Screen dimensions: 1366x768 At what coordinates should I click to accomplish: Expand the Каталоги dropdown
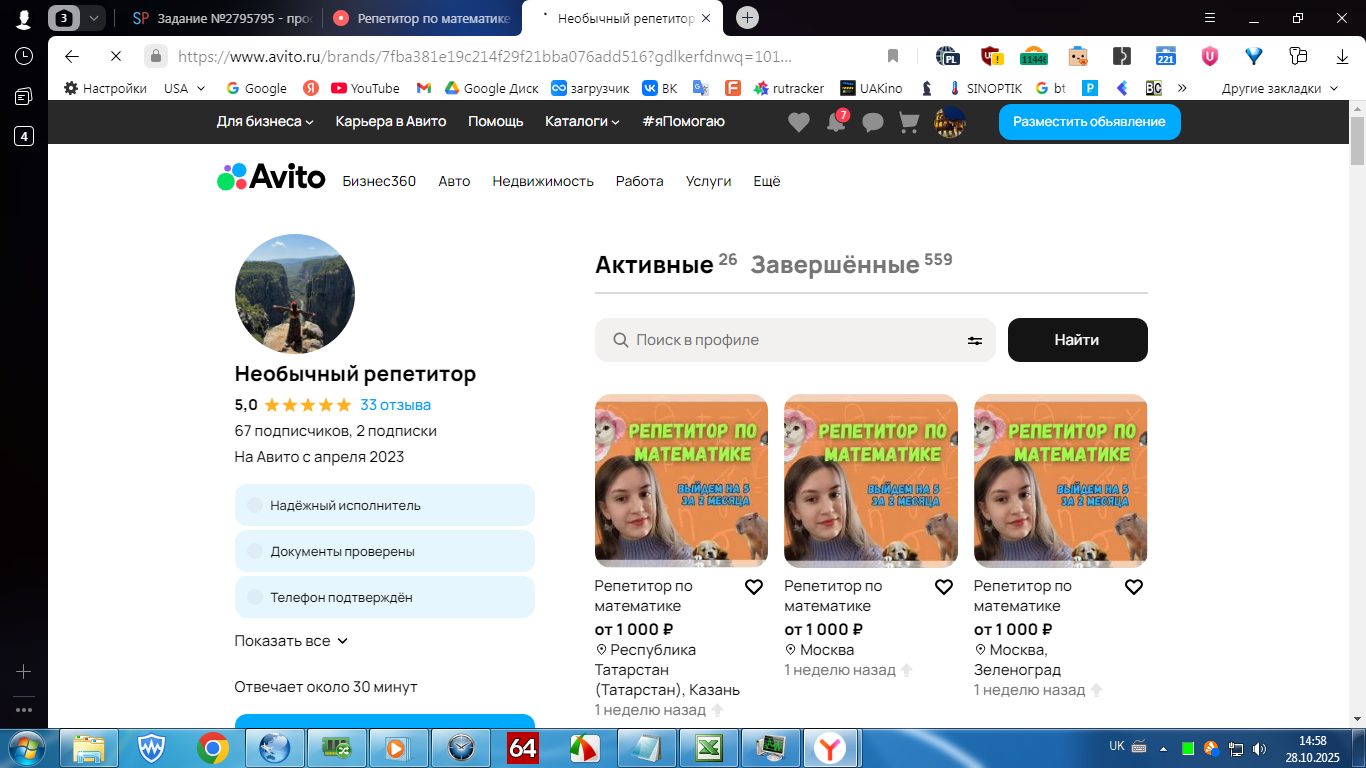pos(582,121)
